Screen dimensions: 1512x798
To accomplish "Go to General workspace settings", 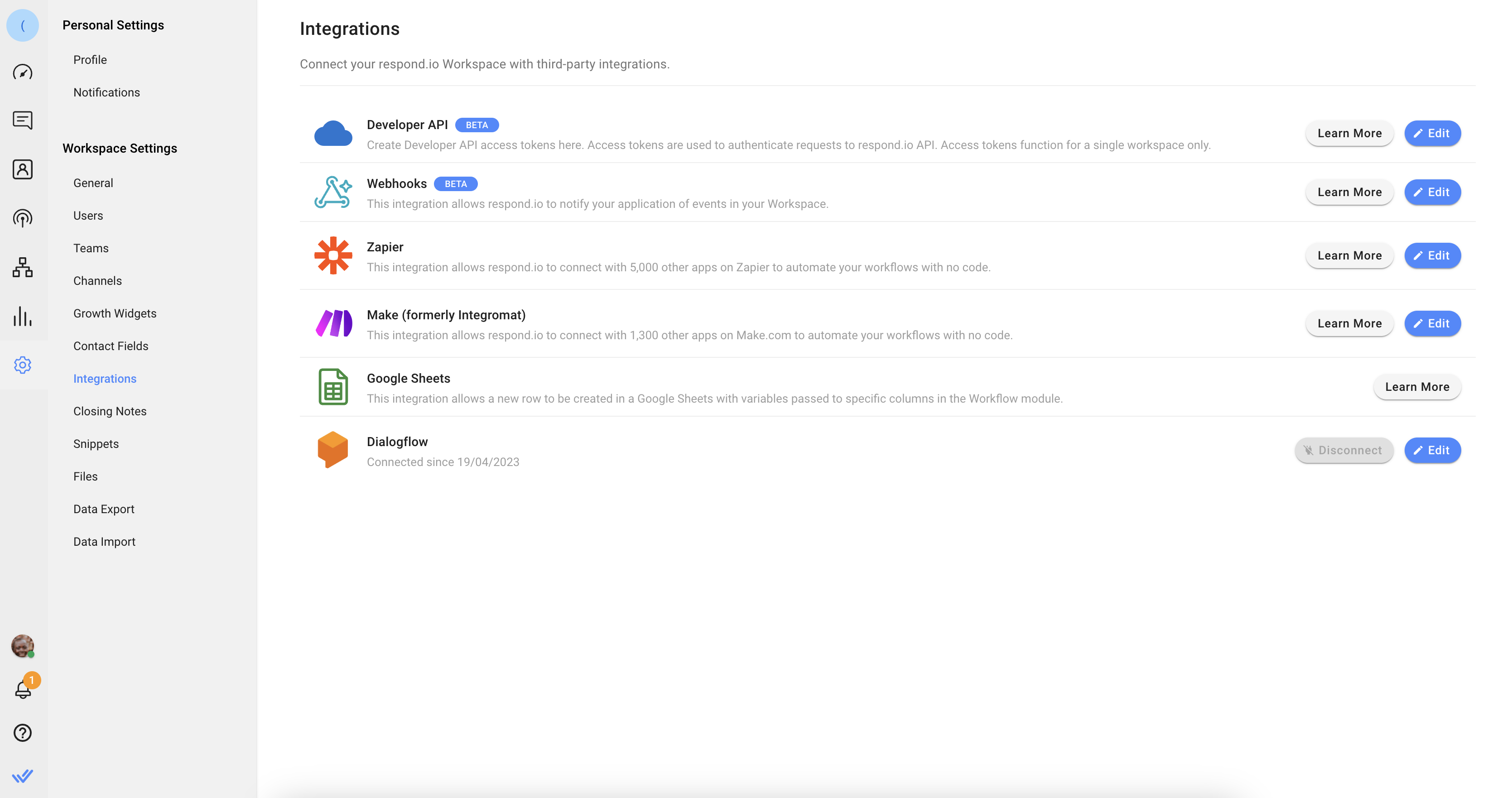I will click(x=93, y=183).
